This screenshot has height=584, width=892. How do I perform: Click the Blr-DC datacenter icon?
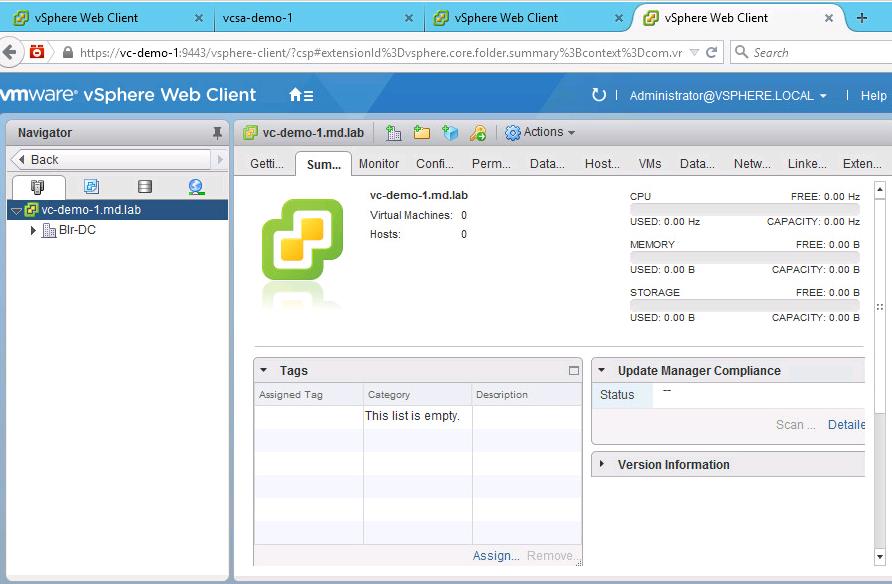49,230
